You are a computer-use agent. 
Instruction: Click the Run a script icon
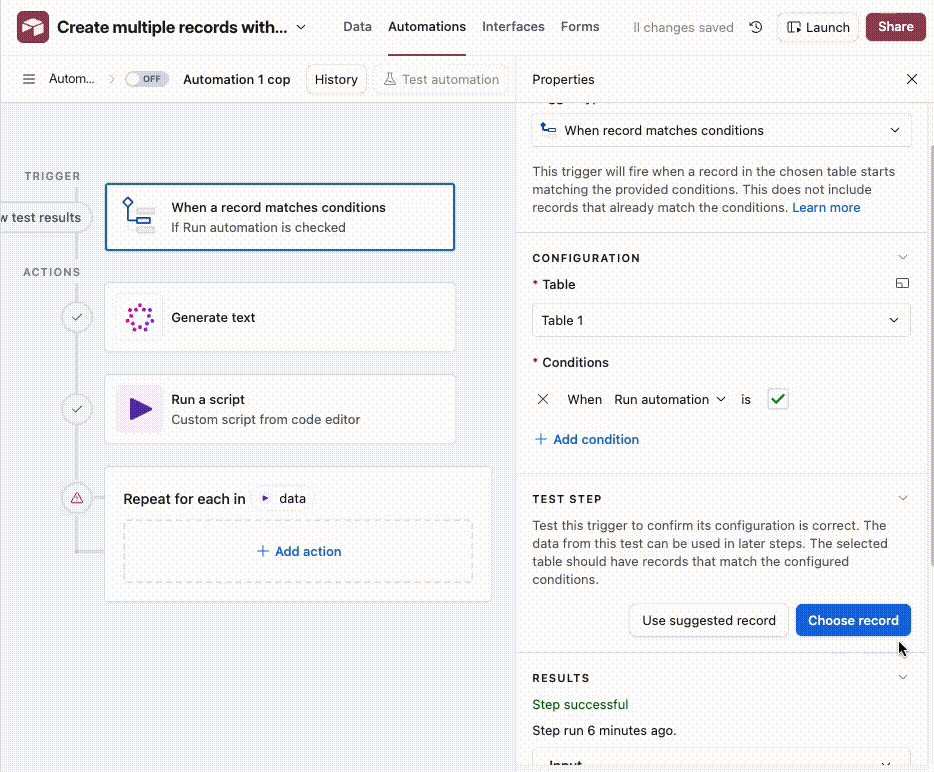click(x=139, y=409)
